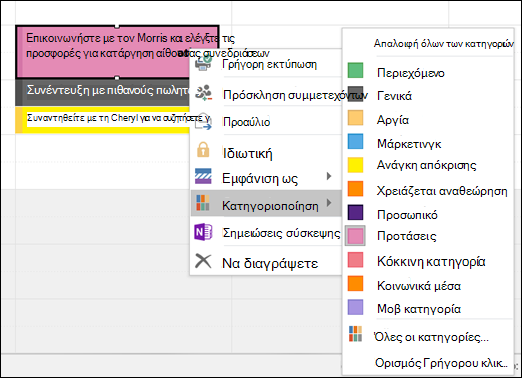Click the padlock icon for Ιδιωτική
Image resolution: width=522 pixels, height=378 pixels.
tap(203, 150)
